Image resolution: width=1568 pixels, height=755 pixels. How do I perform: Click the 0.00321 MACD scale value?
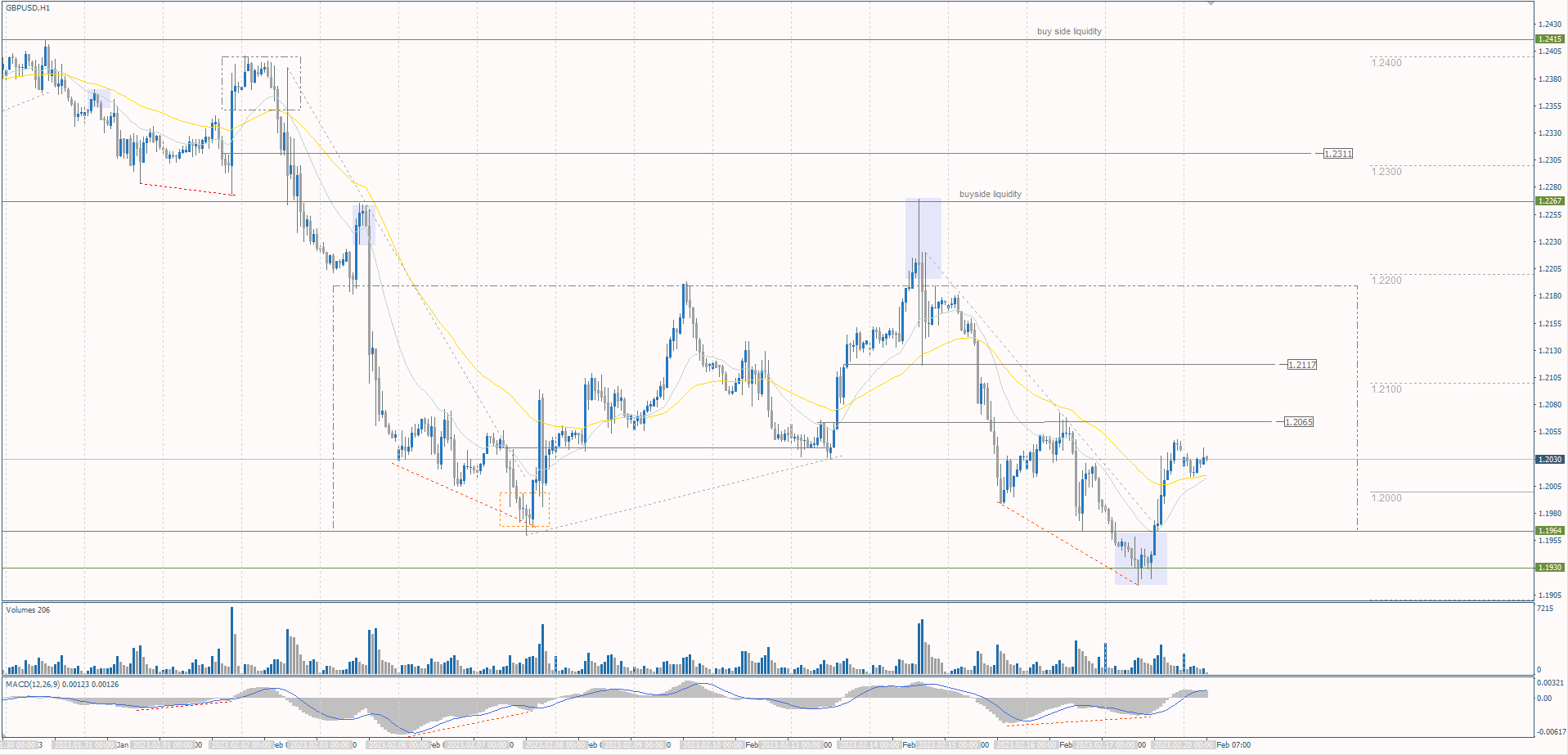(1551, 683)
